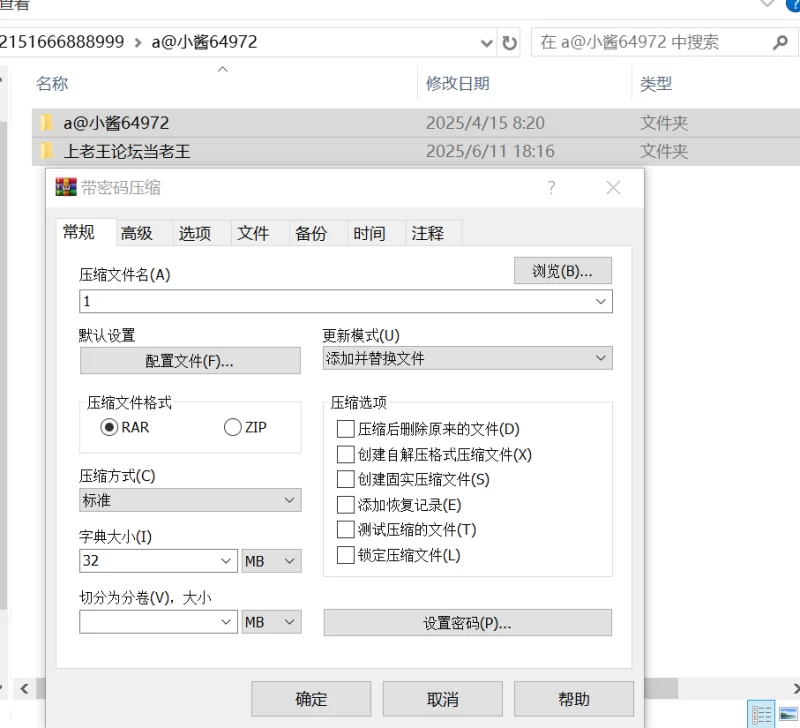Select folder name 上老王论坛当老王

pyautogui.click(x=127, y=151)
